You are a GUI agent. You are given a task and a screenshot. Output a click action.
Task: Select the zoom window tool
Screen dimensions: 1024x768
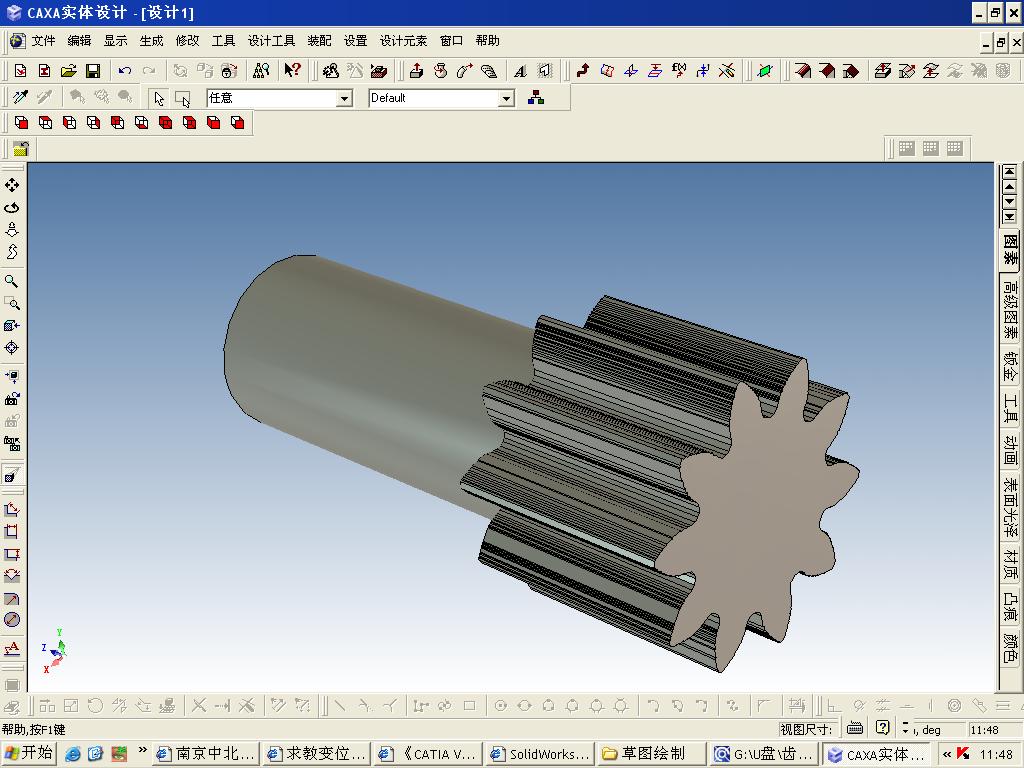[x=12, y=304]
